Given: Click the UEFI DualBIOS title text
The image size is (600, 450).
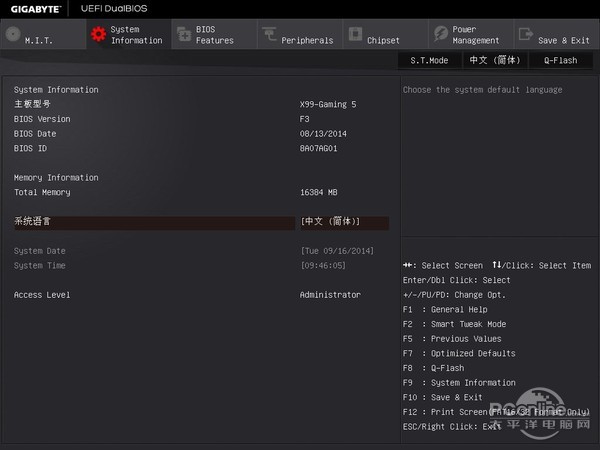Looking at the screenshot, I should (x=114, y=8).
